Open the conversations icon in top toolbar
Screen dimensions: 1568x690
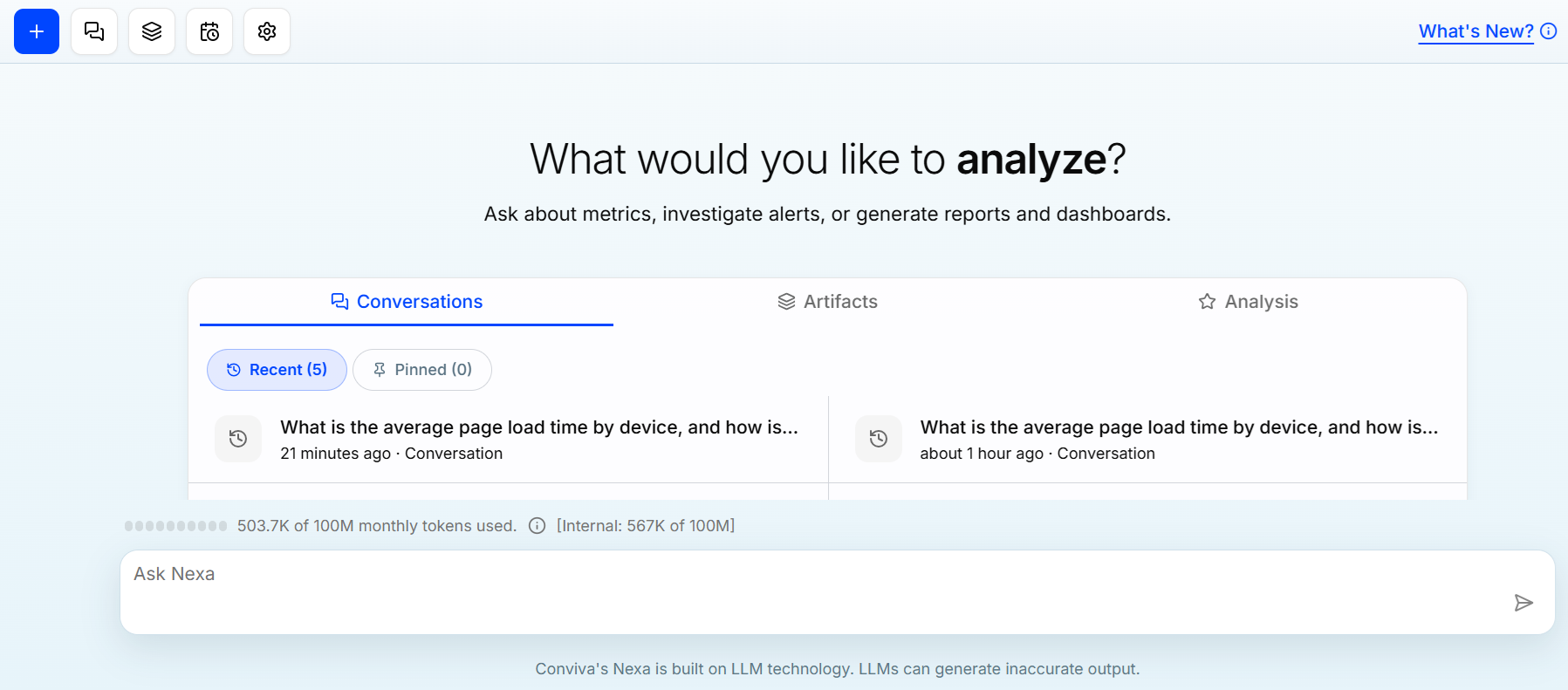click(94, 31)
